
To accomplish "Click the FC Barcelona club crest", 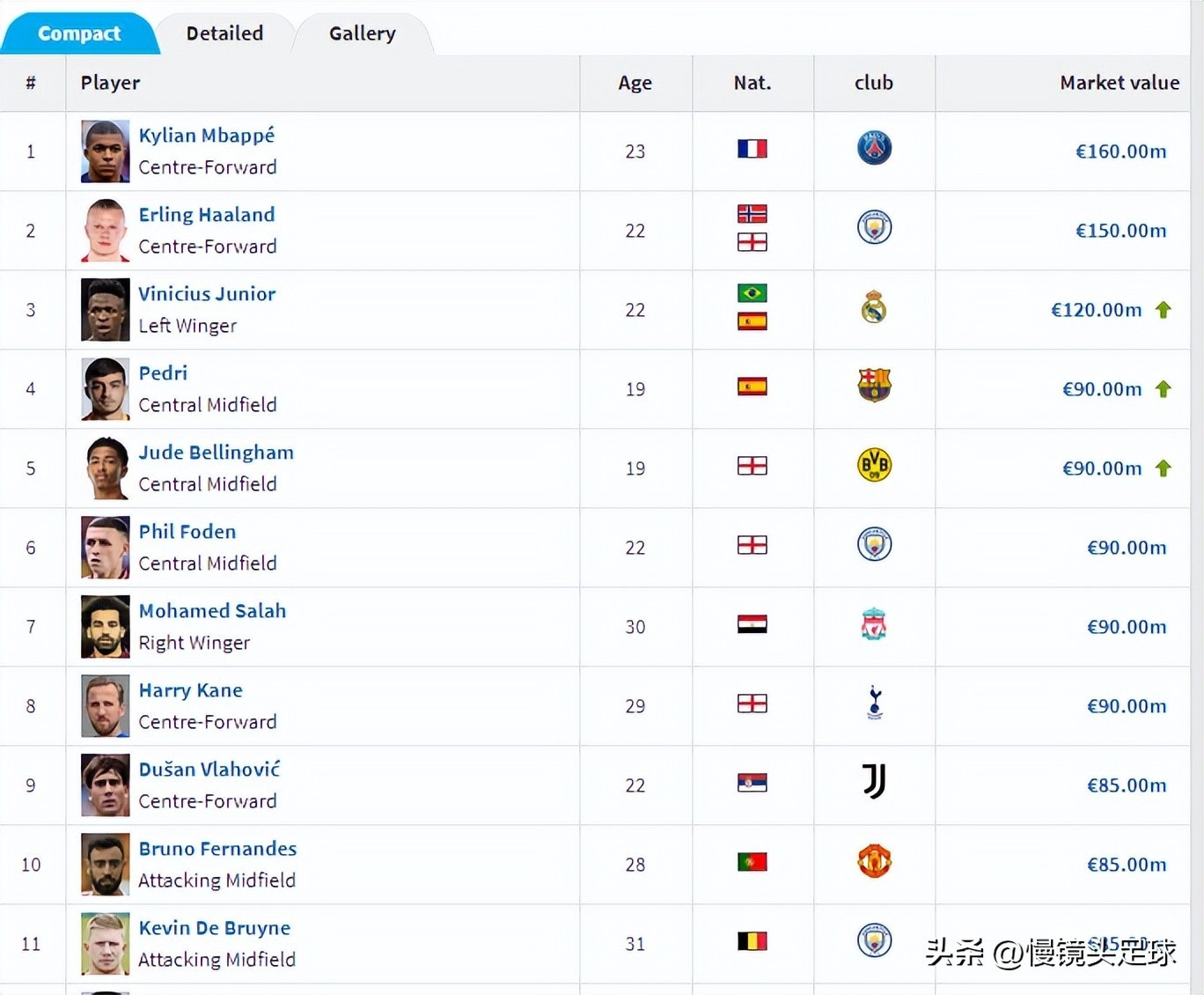I will (874, 386).
